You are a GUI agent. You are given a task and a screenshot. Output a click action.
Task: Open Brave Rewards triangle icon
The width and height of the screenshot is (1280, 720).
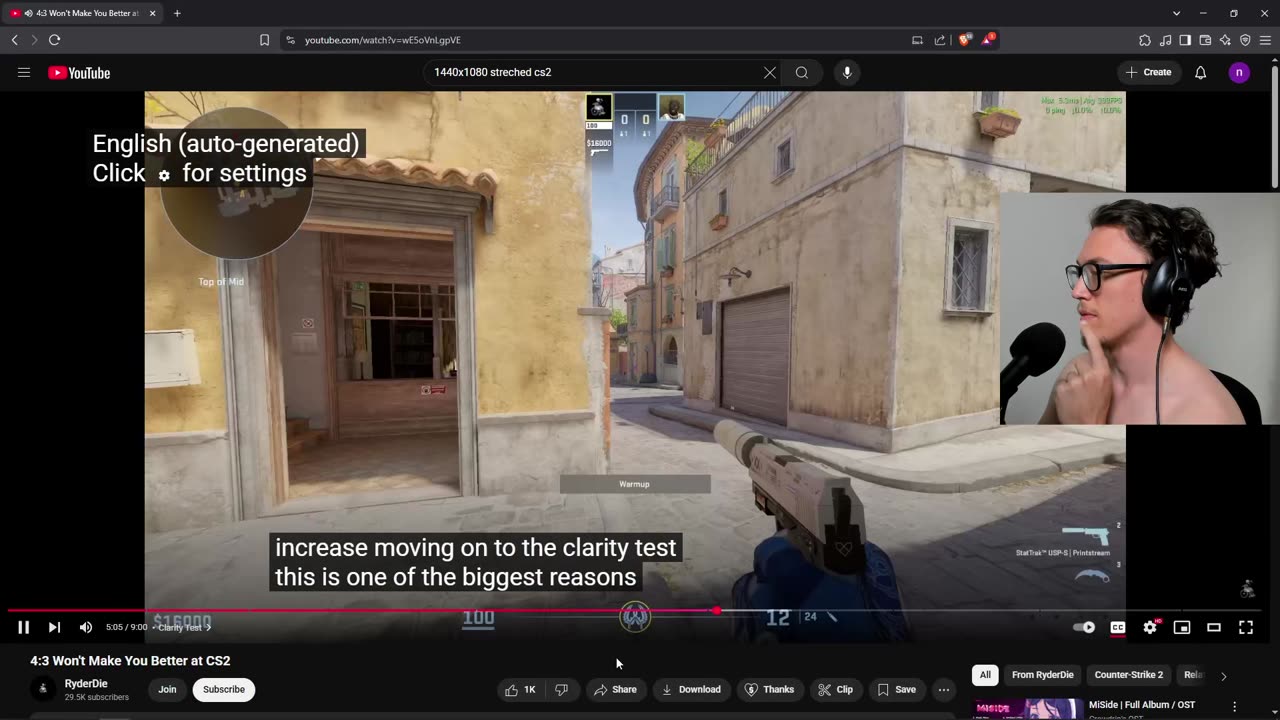pyautogui.click(x=989, y=40)
